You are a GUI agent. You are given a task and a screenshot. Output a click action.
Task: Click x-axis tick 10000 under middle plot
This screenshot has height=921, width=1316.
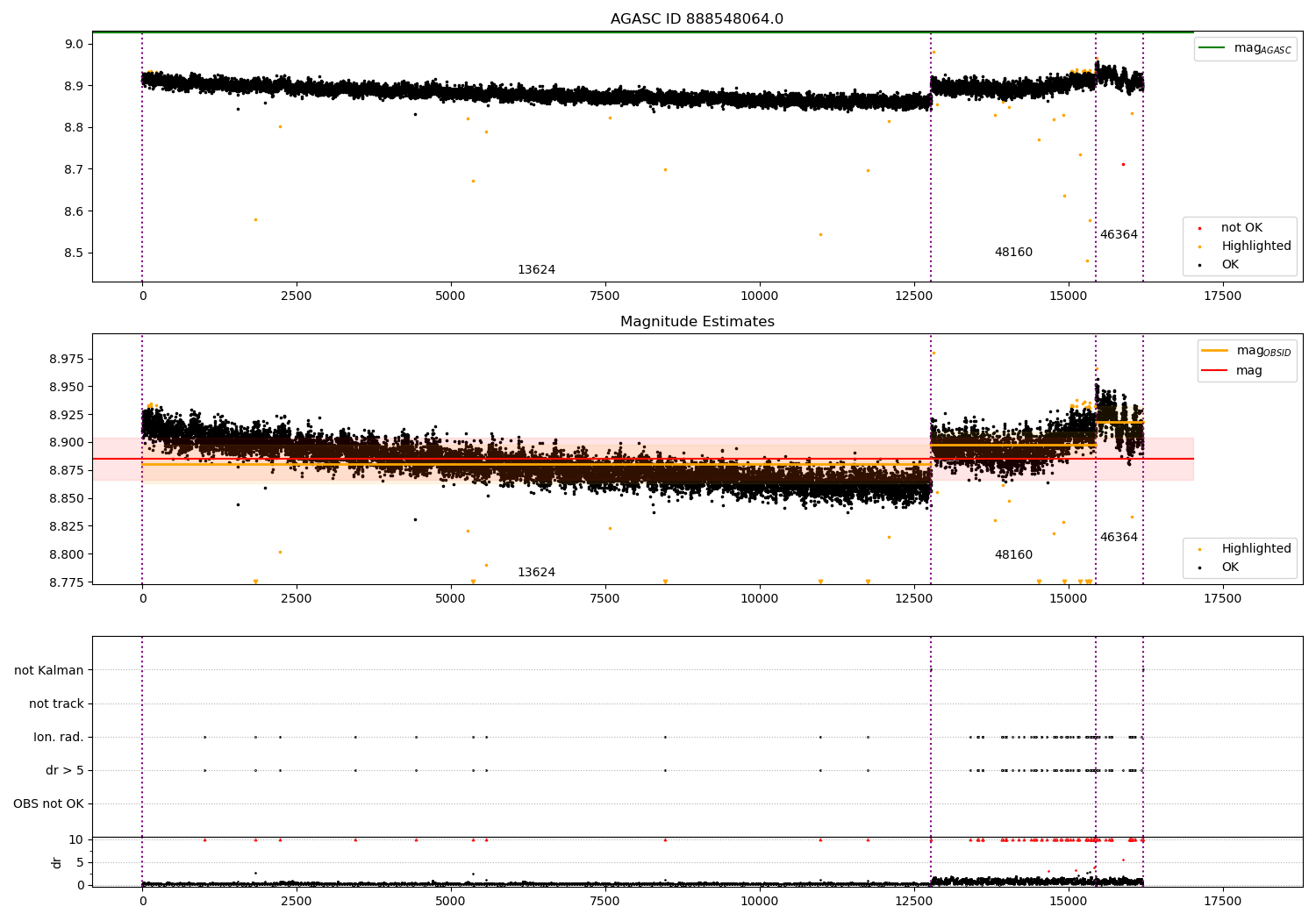pyautogui.click(x=760, y=599)
